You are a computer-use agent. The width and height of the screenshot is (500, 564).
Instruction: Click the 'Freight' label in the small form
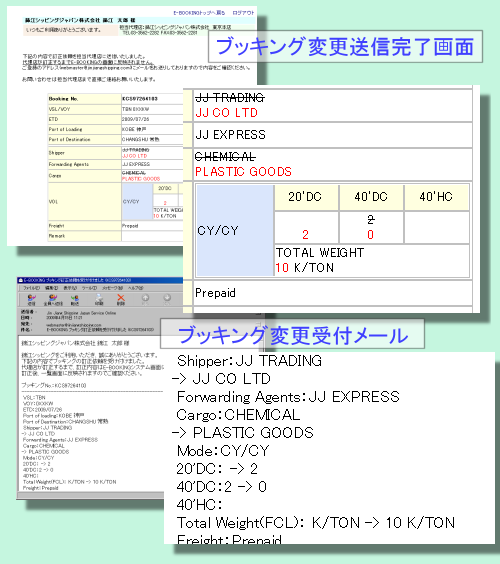pos(56,226)
